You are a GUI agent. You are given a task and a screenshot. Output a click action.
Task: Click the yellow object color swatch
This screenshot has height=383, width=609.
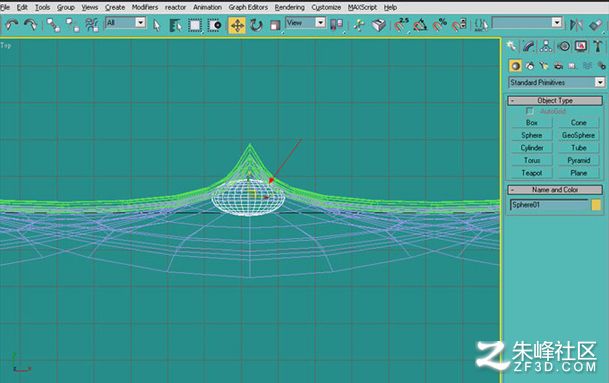tap(596, 205)
